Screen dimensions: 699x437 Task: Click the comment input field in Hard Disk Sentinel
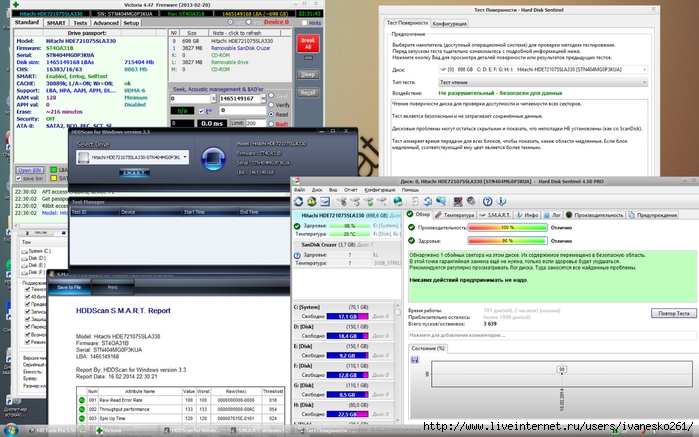click(552, 335)
